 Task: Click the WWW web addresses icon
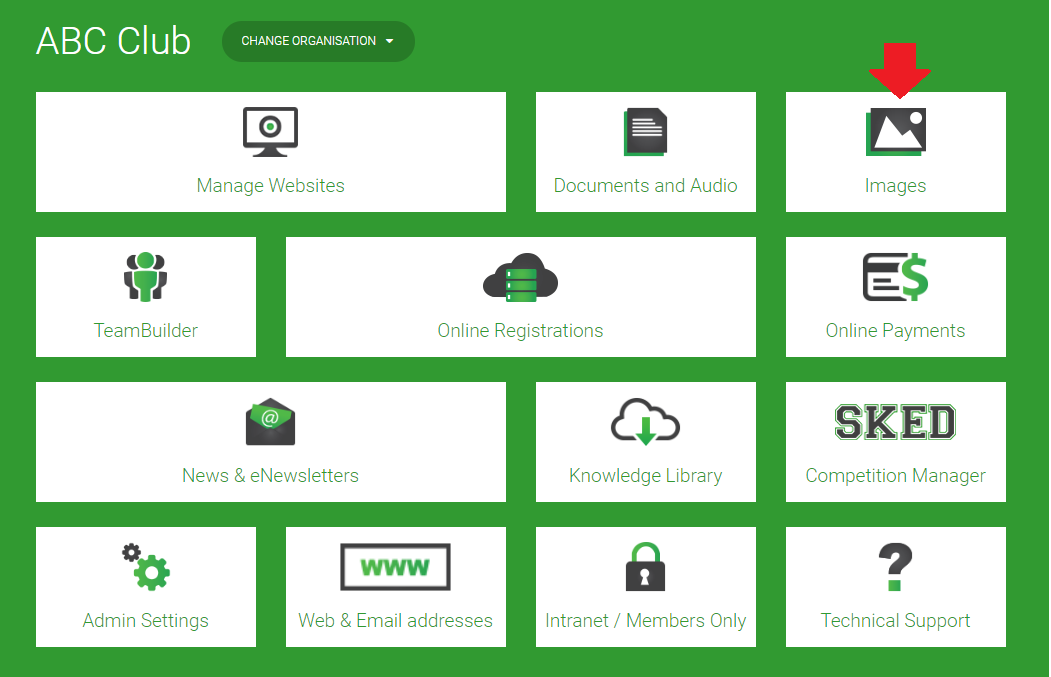click(395, 567)
